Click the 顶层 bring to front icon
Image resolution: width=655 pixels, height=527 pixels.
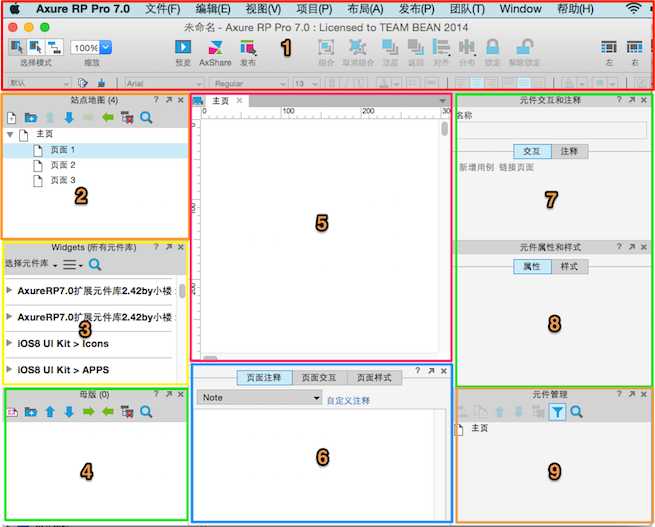390,47
